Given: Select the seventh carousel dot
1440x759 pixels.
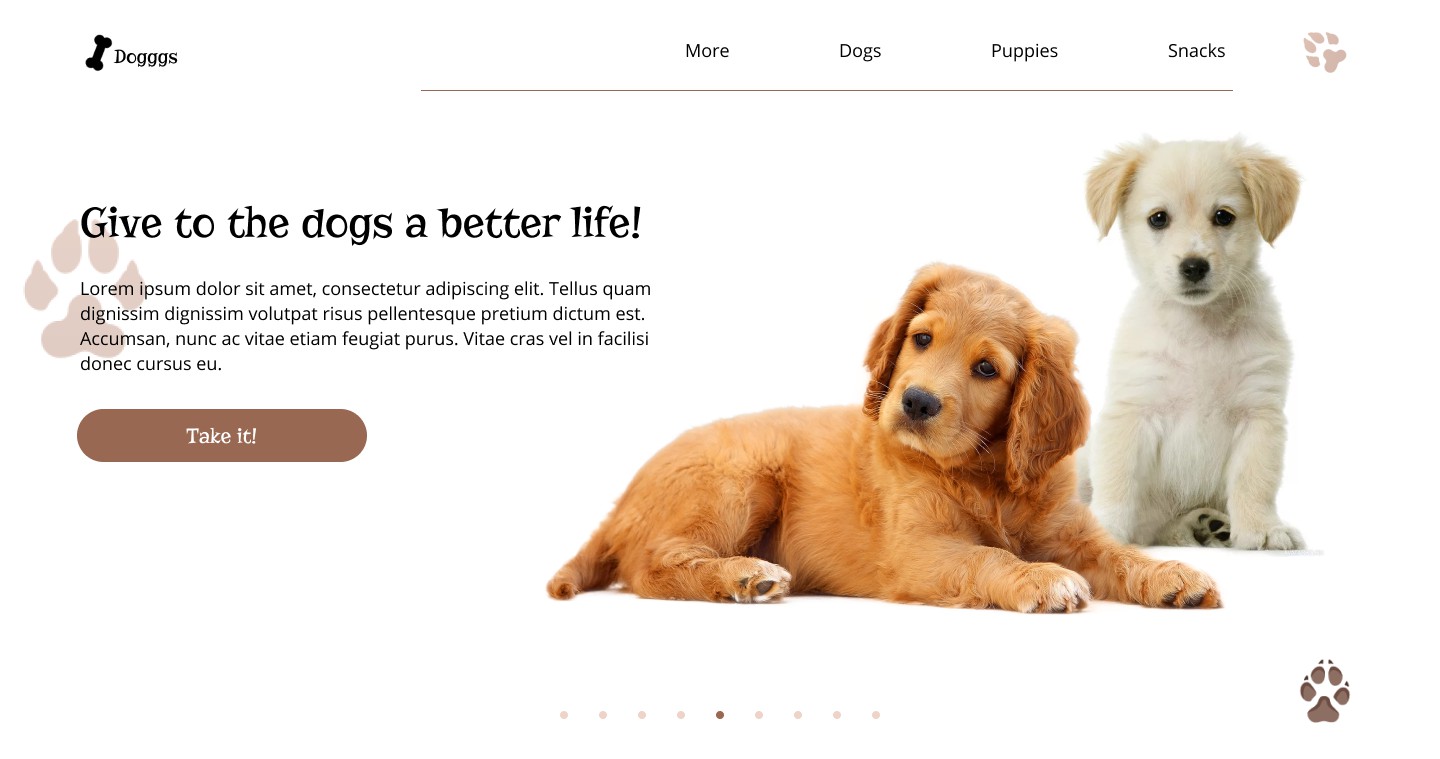Looking at the screenshot, I should (798, 715).
